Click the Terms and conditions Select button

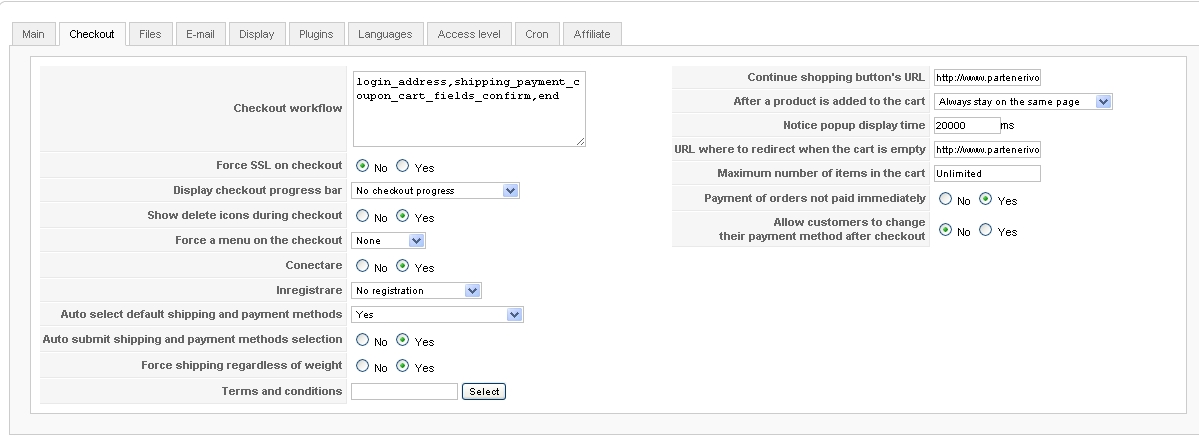pos(484,392)
